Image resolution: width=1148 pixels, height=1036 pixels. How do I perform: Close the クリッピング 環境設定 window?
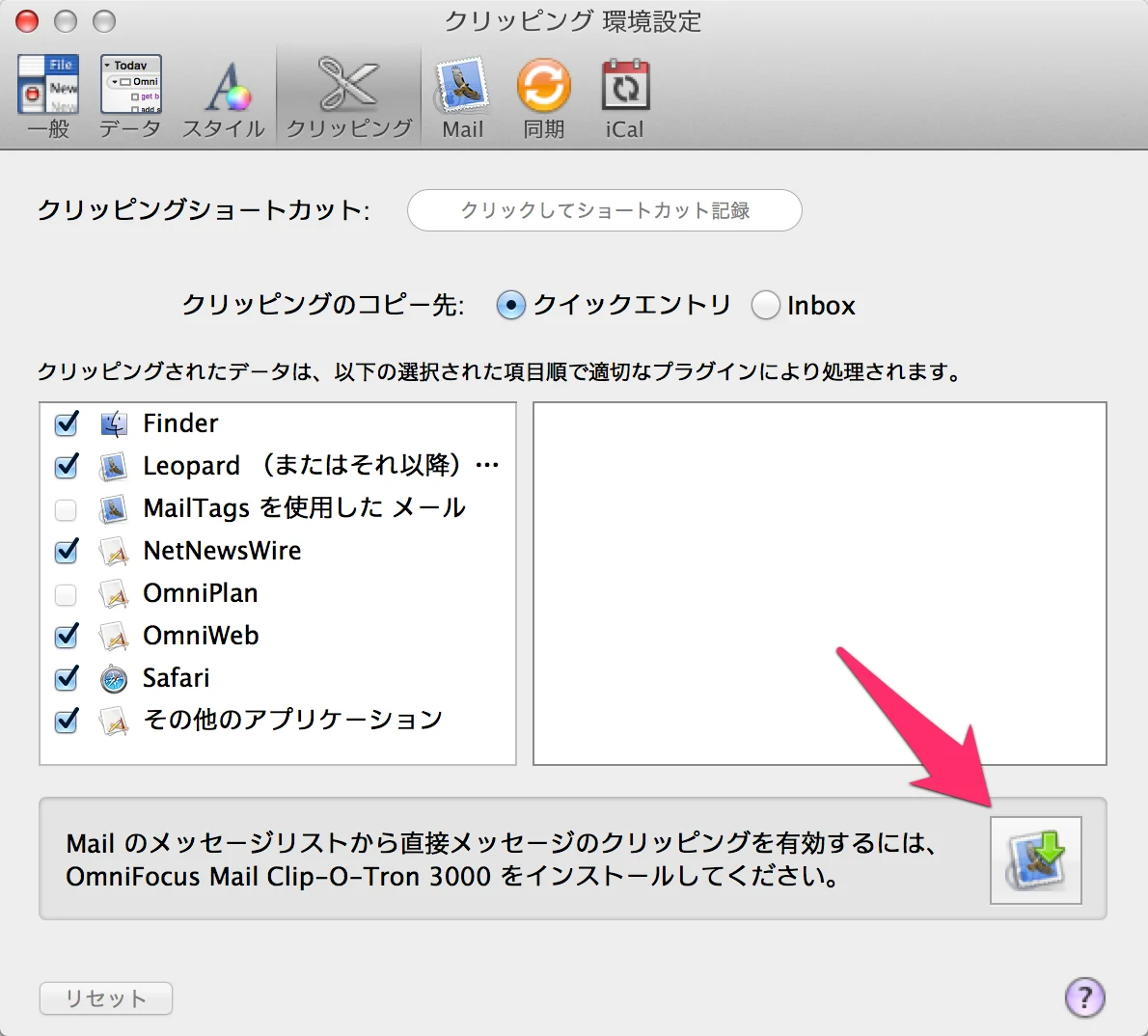[27, 21]
